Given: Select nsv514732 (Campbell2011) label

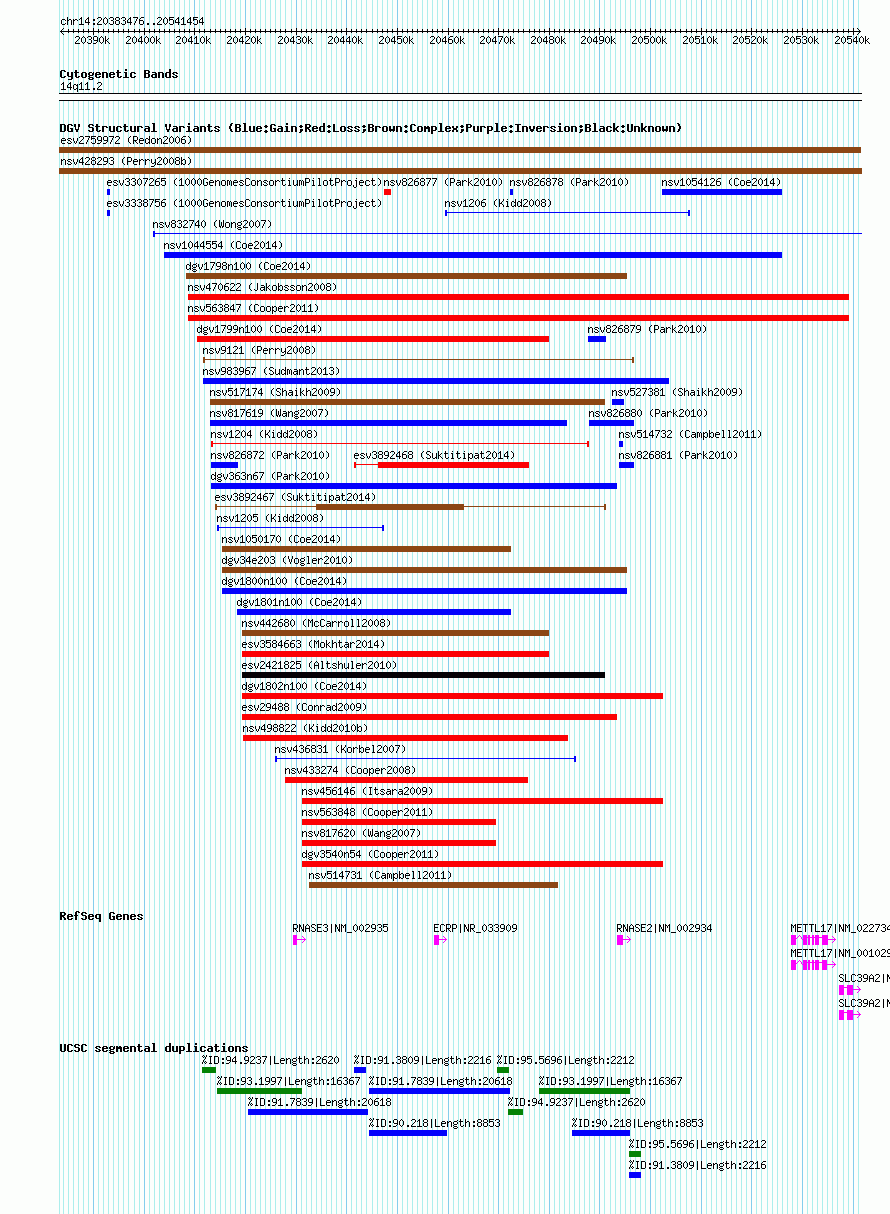Looking at the screenshot, I should pyautogui.click(x=690, y=434).
